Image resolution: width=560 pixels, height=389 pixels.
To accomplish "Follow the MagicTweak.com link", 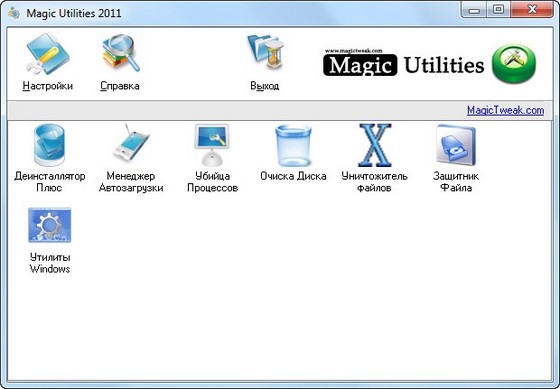I will coord(505,110).
